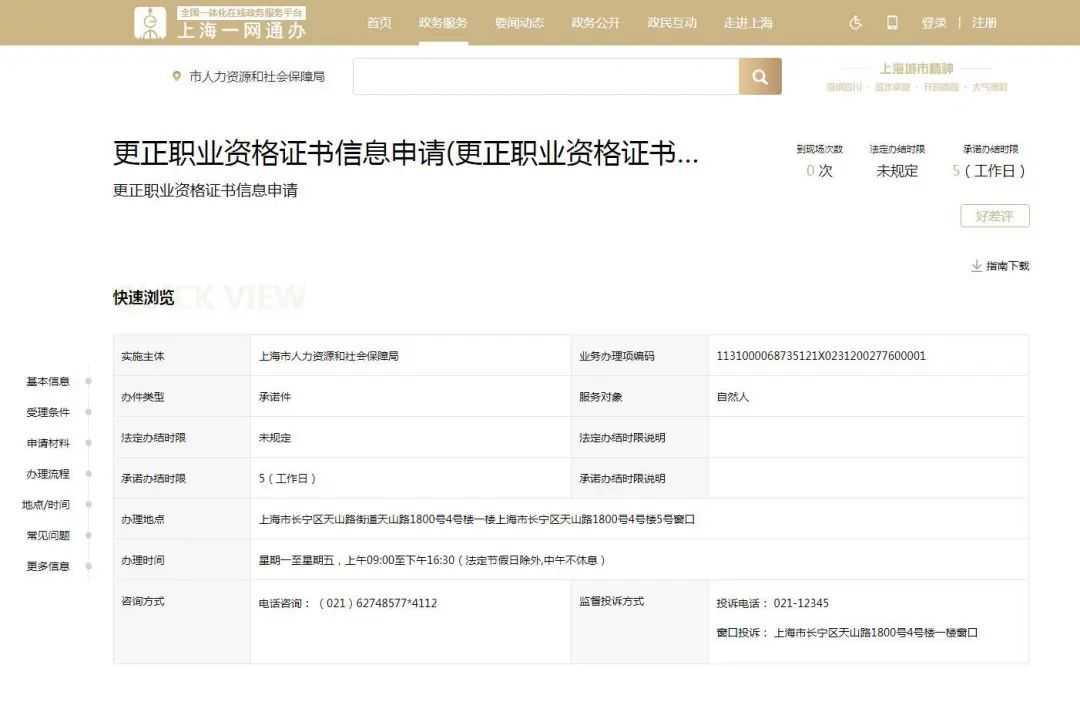Click into the search input field

coord(545,77)
